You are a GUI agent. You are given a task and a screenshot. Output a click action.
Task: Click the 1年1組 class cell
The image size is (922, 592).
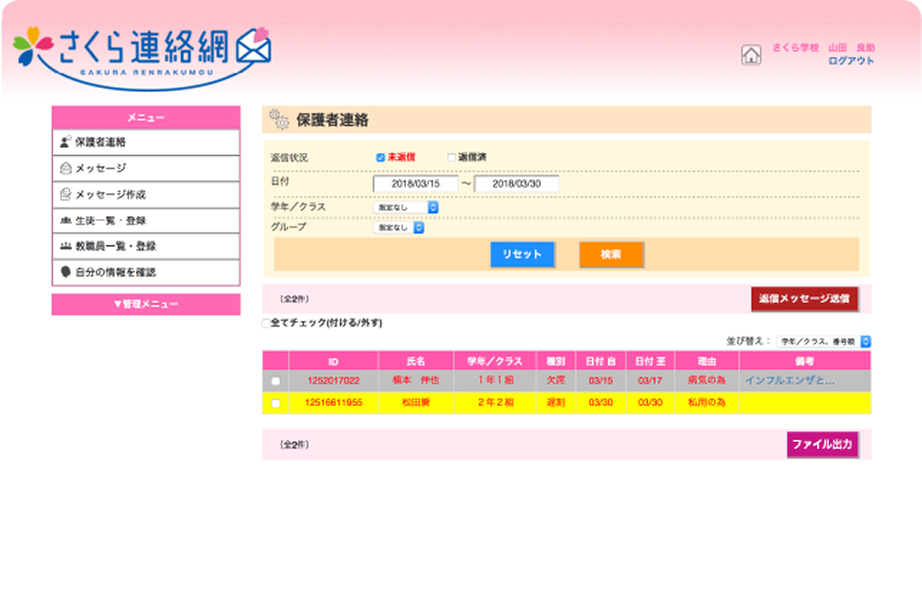495,380
